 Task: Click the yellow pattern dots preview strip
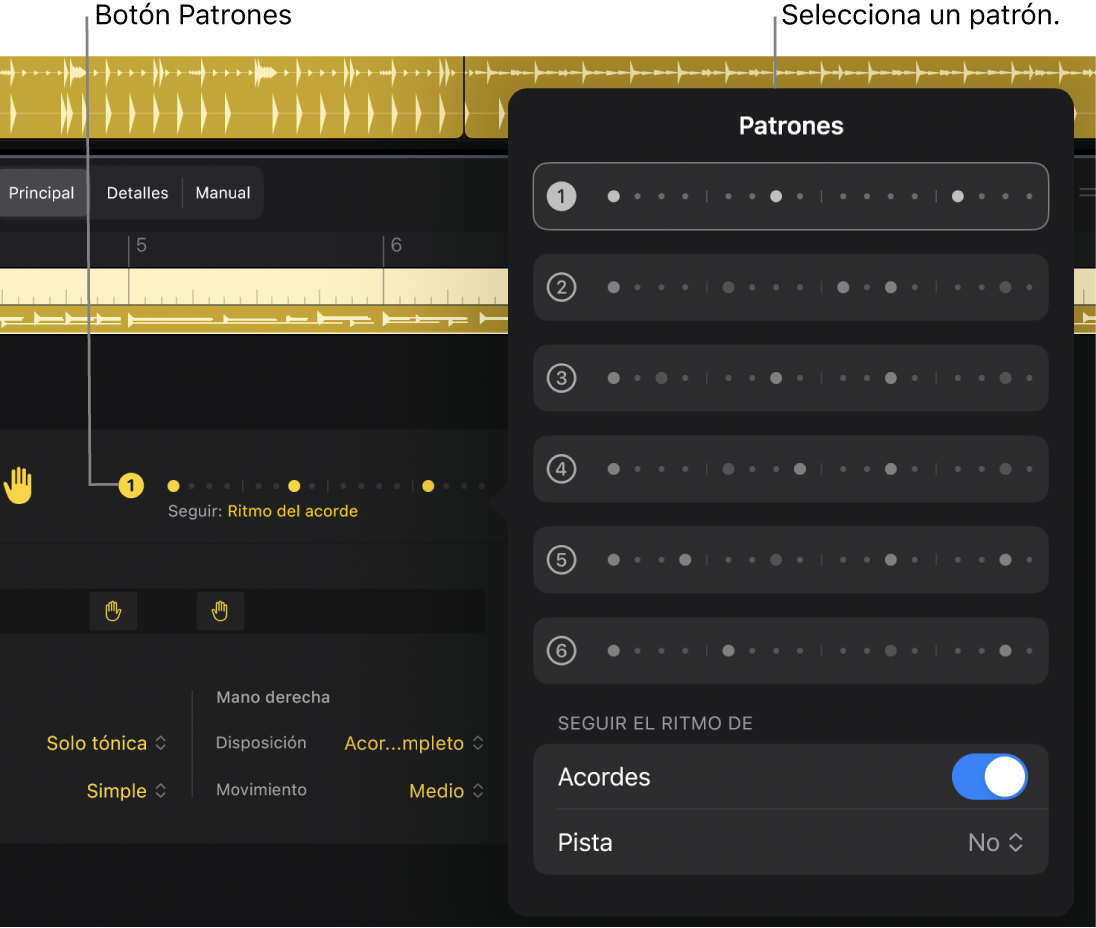327,486
